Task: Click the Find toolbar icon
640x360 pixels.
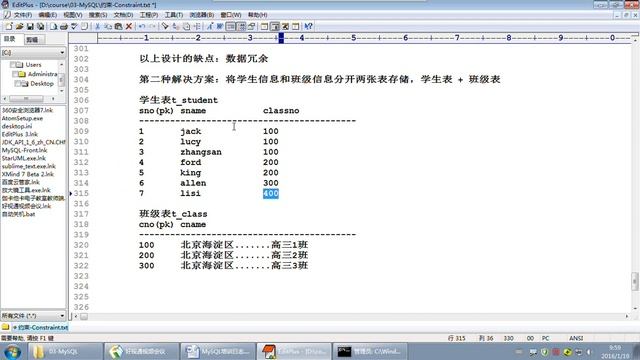Action: pyautogui.click(x=164, y=27)
